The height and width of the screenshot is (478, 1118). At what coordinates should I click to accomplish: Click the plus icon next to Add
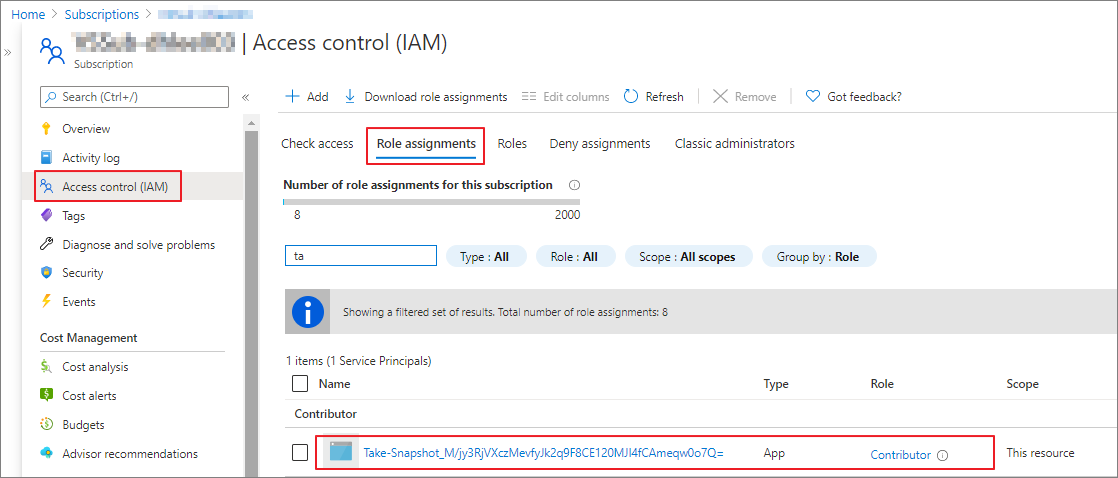(292, 96)
